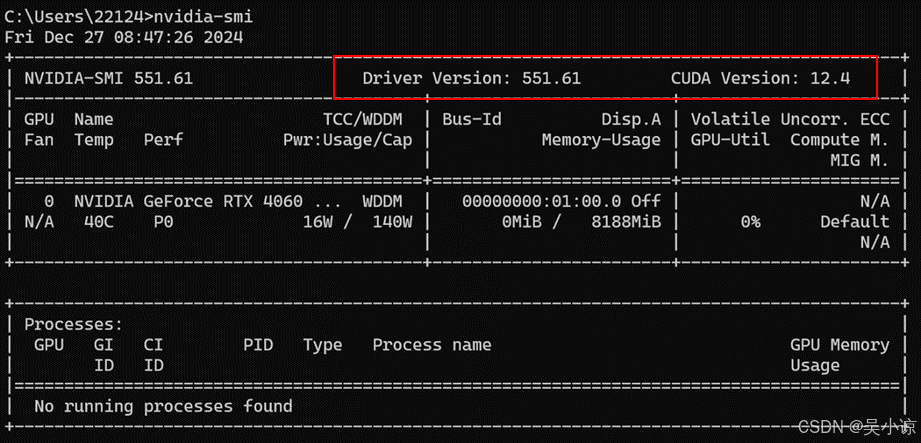Click the bus id 00000000:01:00.0

tap(542, 202)
